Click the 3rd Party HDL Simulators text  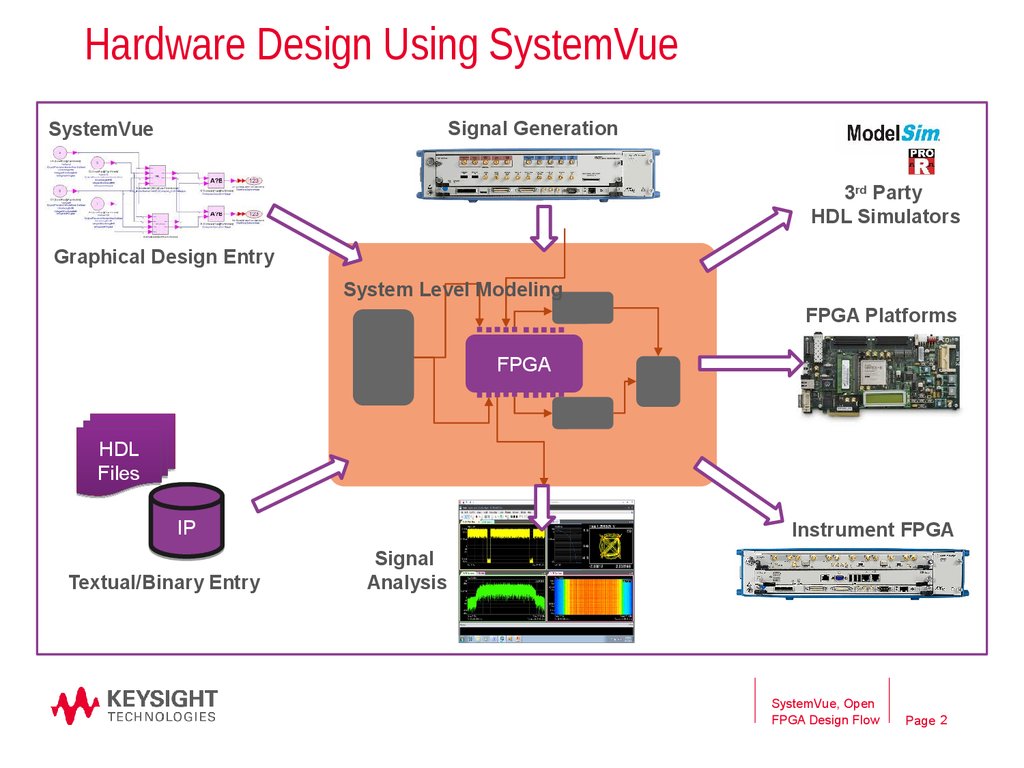point(885,204)
